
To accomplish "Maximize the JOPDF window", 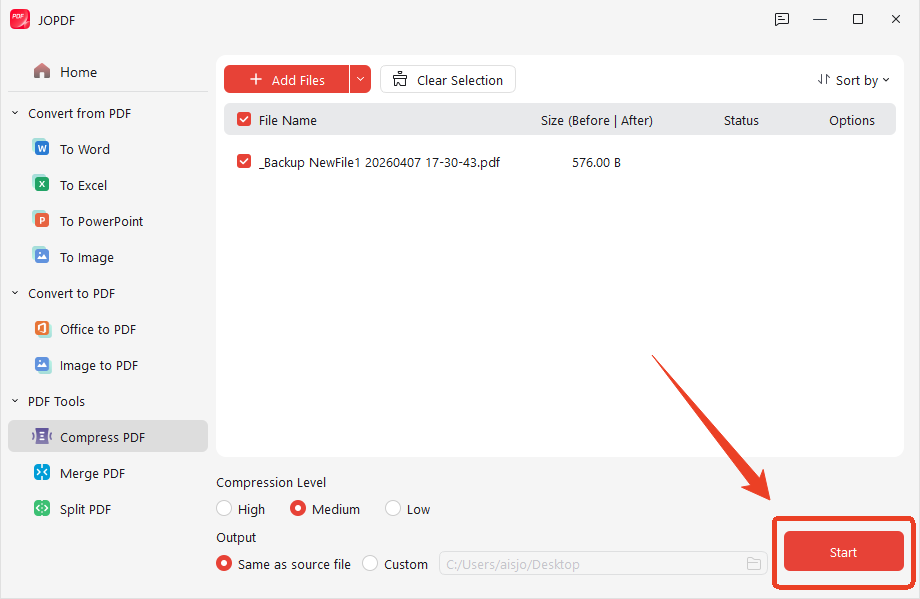I will (858, 19).
